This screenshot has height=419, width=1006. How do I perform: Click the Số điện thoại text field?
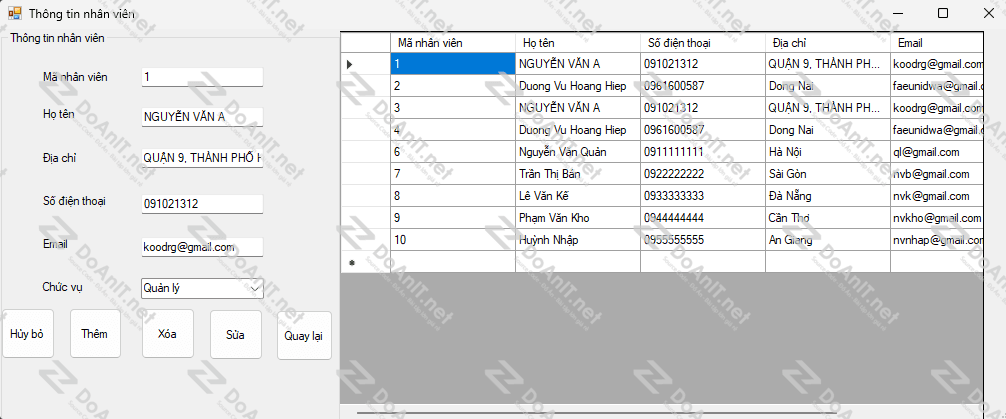[202, 203]
